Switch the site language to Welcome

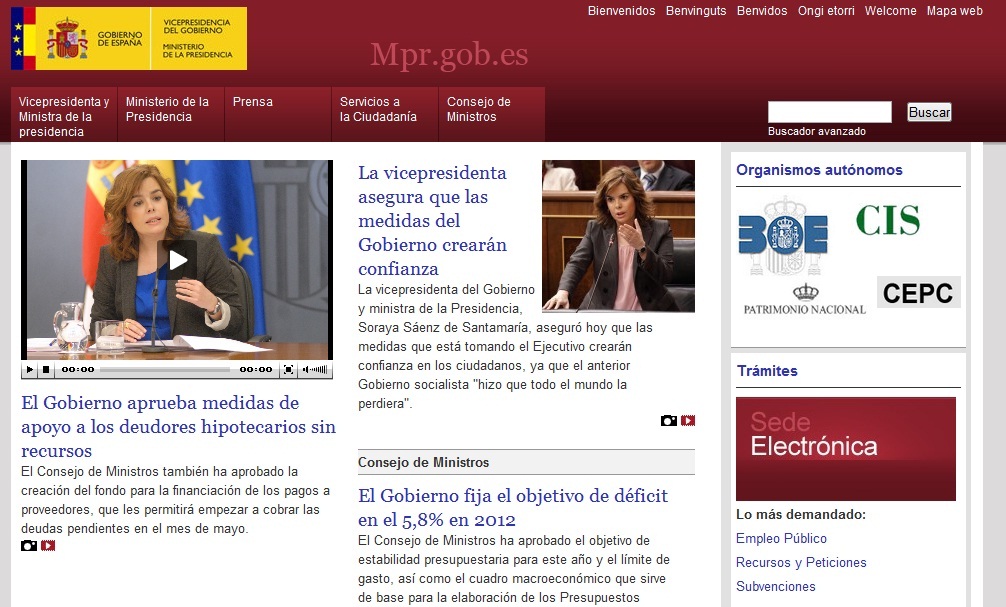point(889,11)
